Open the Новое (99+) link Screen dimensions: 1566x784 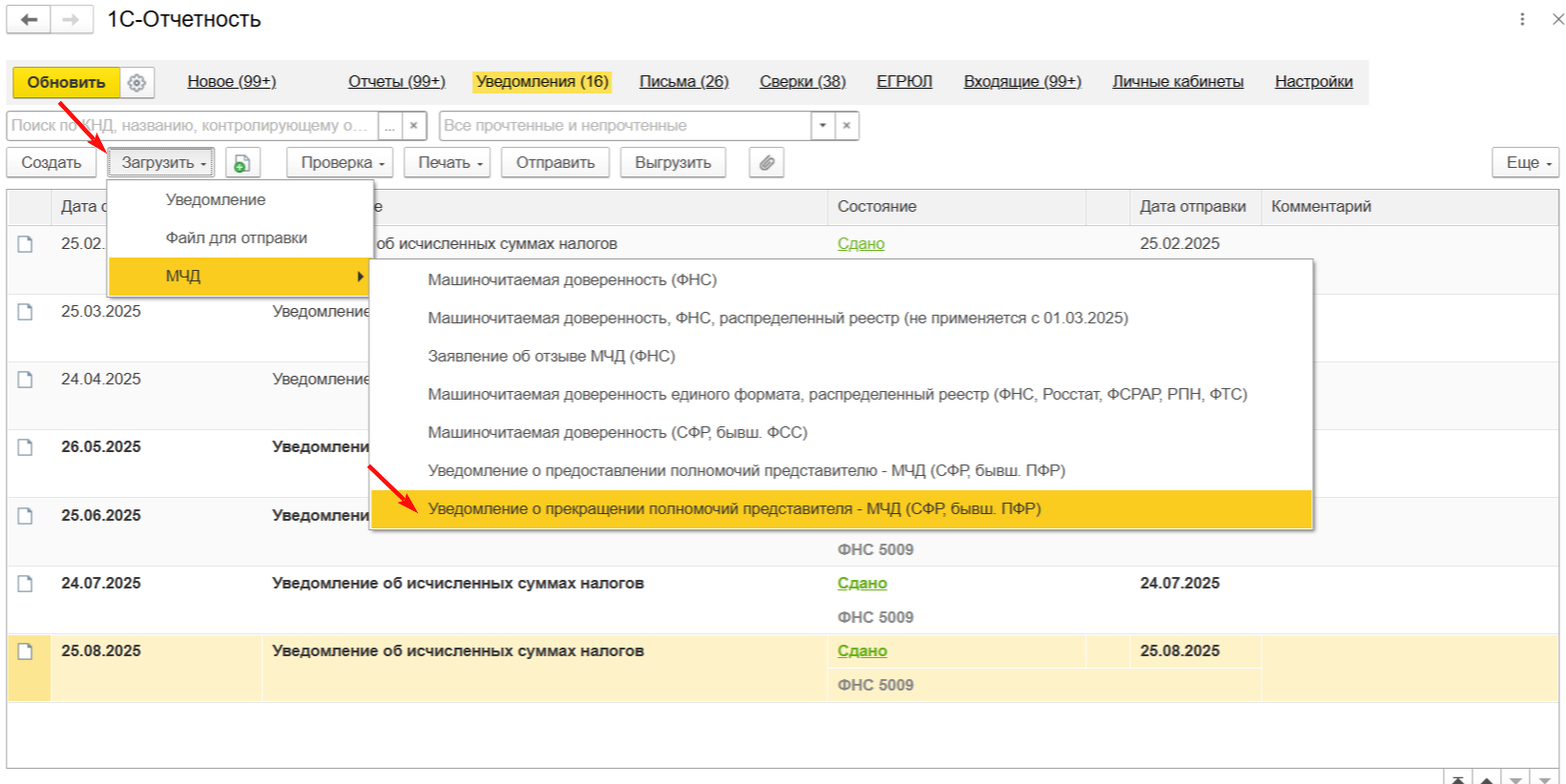[x=232, y=82]
